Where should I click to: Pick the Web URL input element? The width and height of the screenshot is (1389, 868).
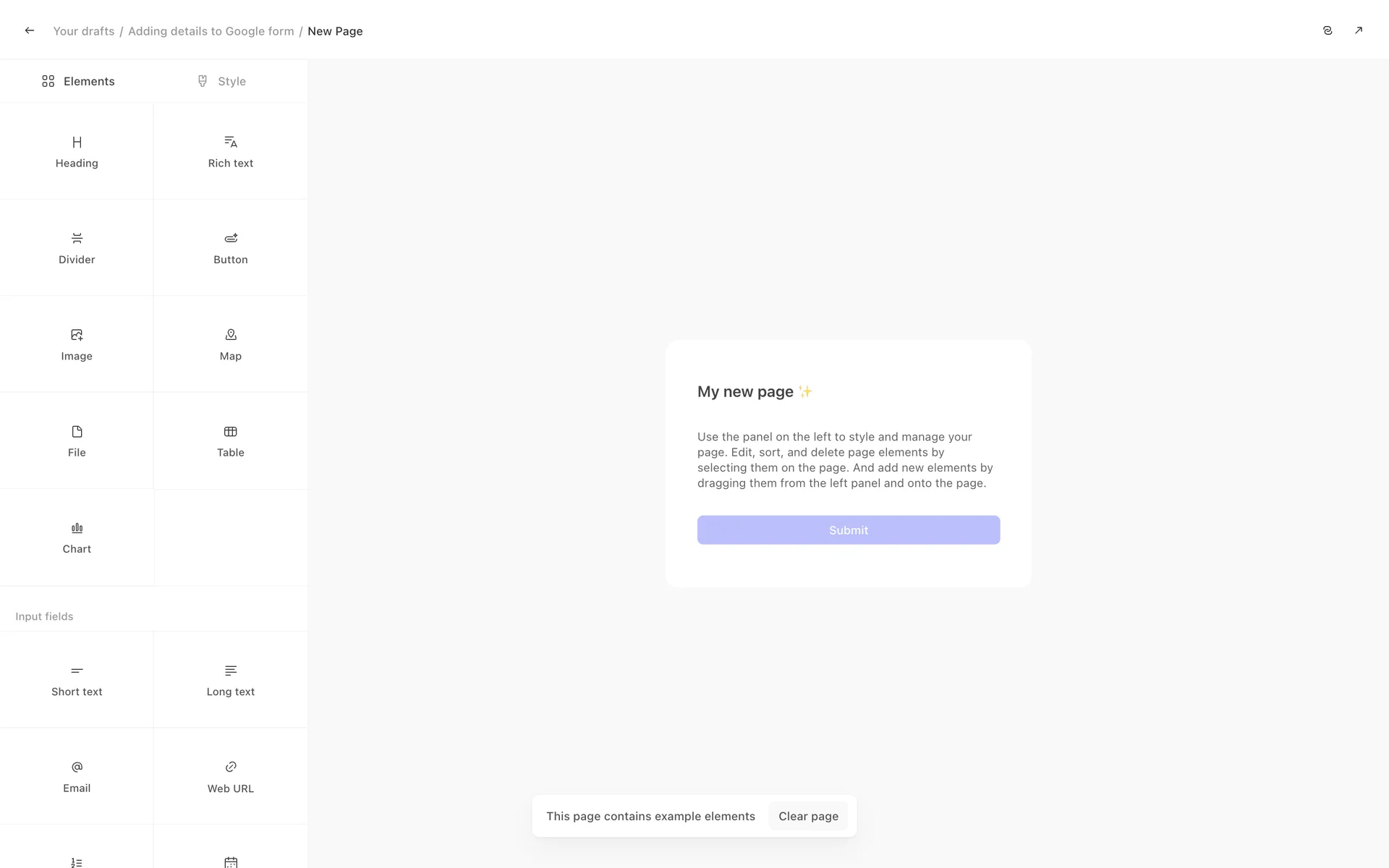pos(230,776)
